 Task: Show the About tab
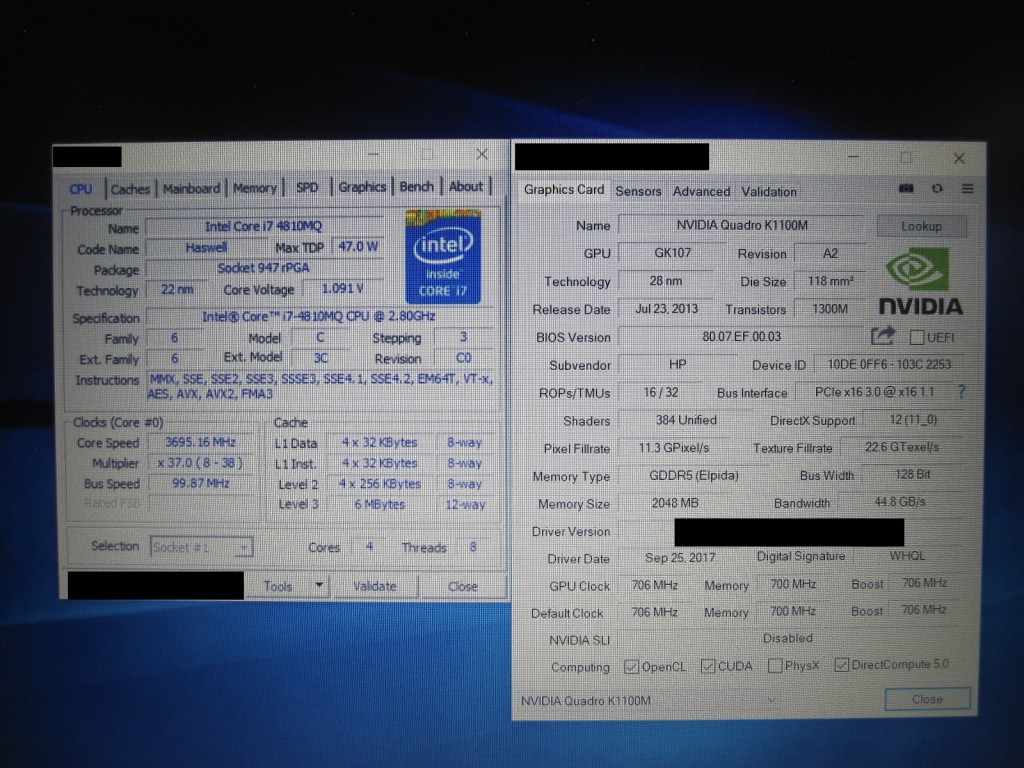tap(466, 186)
